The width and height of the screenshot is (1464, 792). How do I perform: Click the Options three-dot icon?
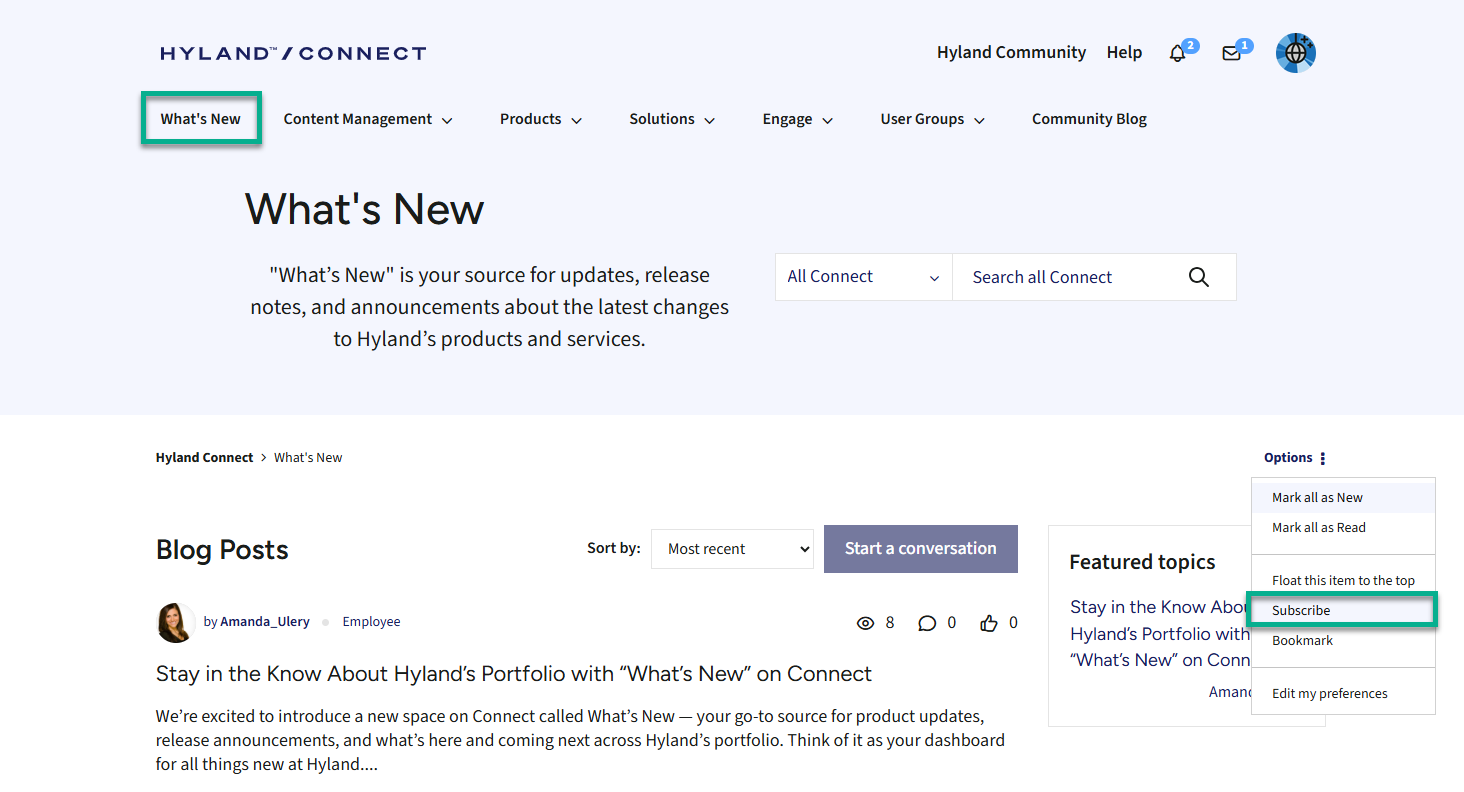(x=1322, y=458)
